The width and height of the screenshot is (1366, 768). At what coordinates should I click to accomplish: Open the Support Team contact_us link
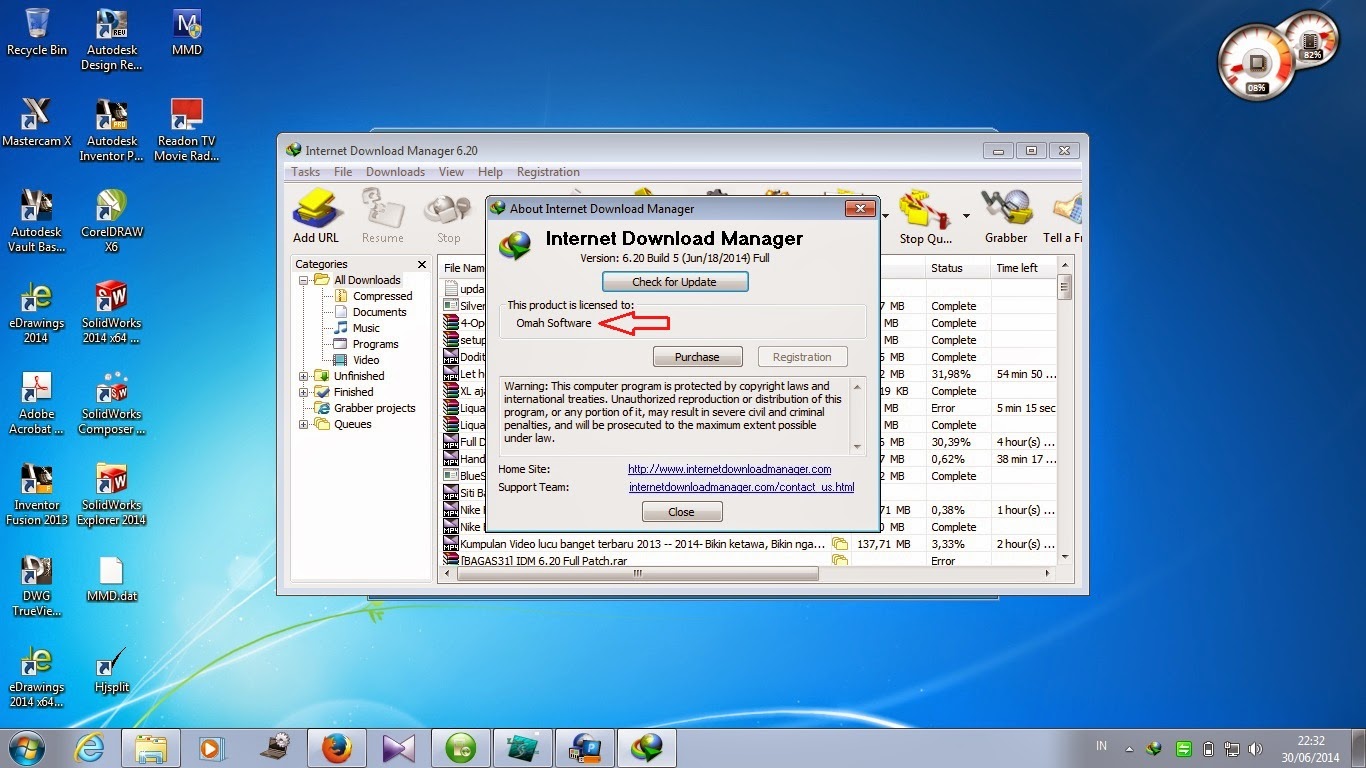742,487
